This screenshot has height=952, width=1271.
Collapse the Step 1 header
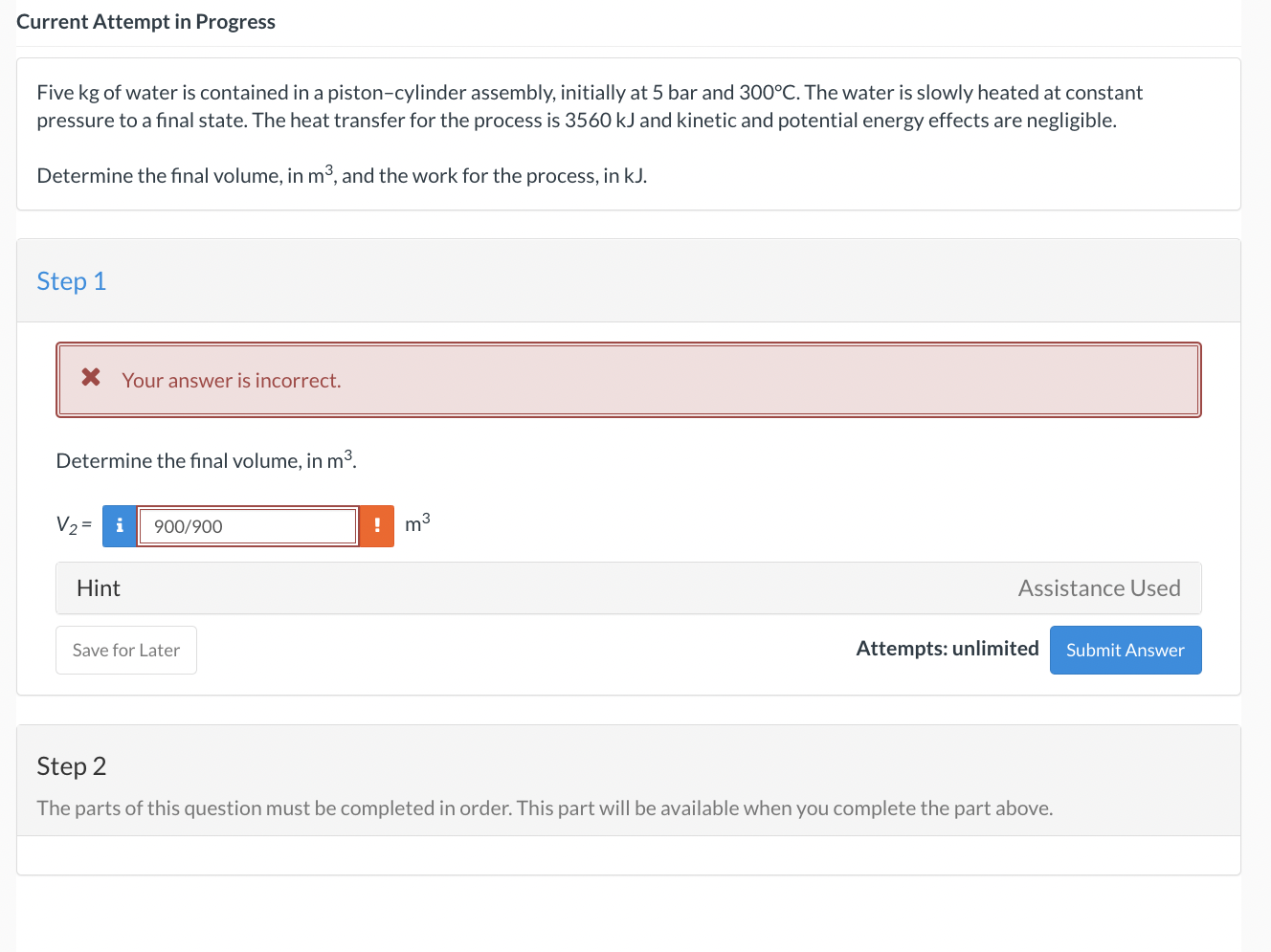(x=72, y=281)
